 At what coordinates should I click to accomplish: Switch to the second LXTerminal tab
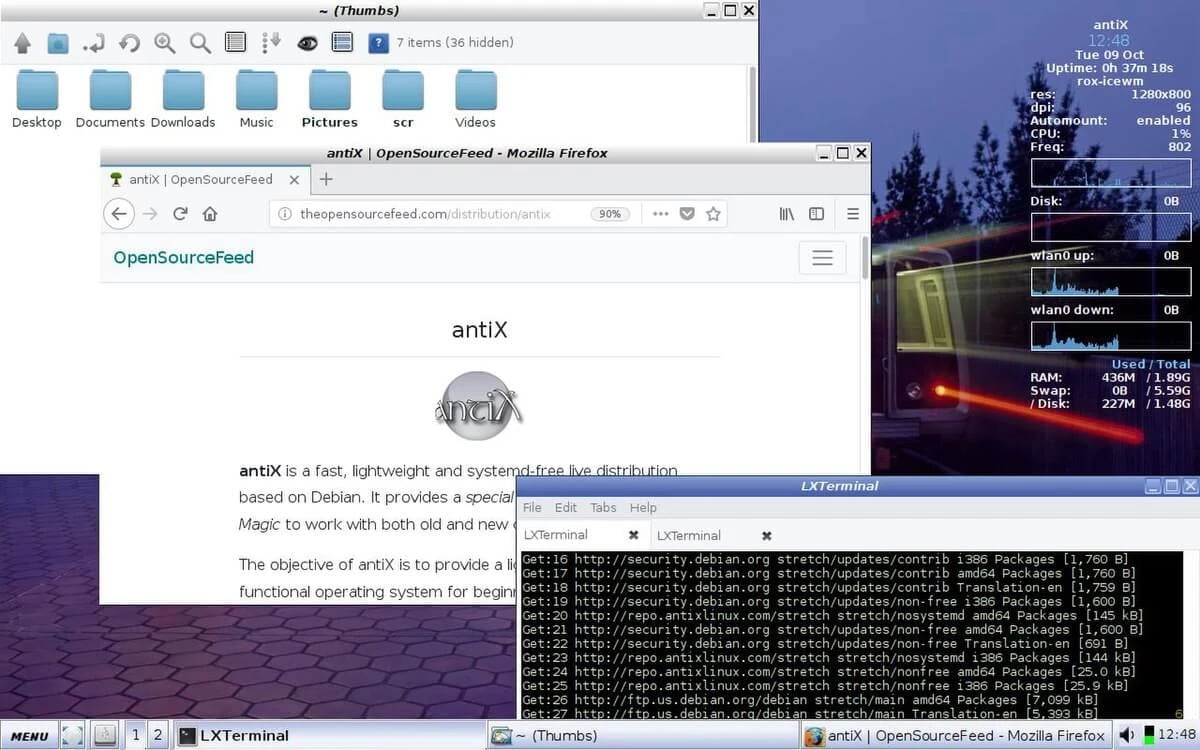[690, 535]
